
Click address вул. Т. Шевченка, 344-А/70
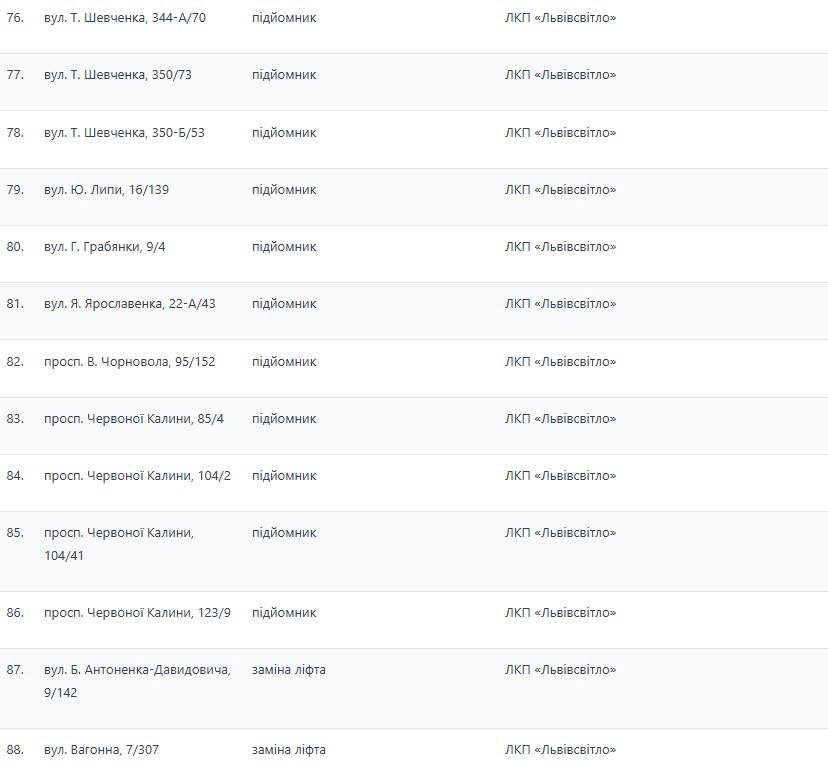[x=125, y=18]
